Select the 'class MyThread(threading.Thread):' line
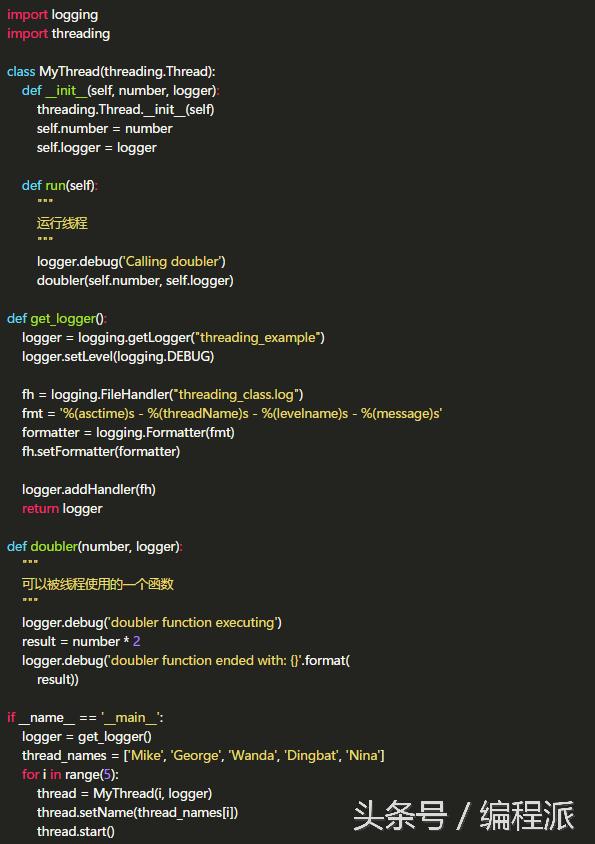 tap(111, 72)
